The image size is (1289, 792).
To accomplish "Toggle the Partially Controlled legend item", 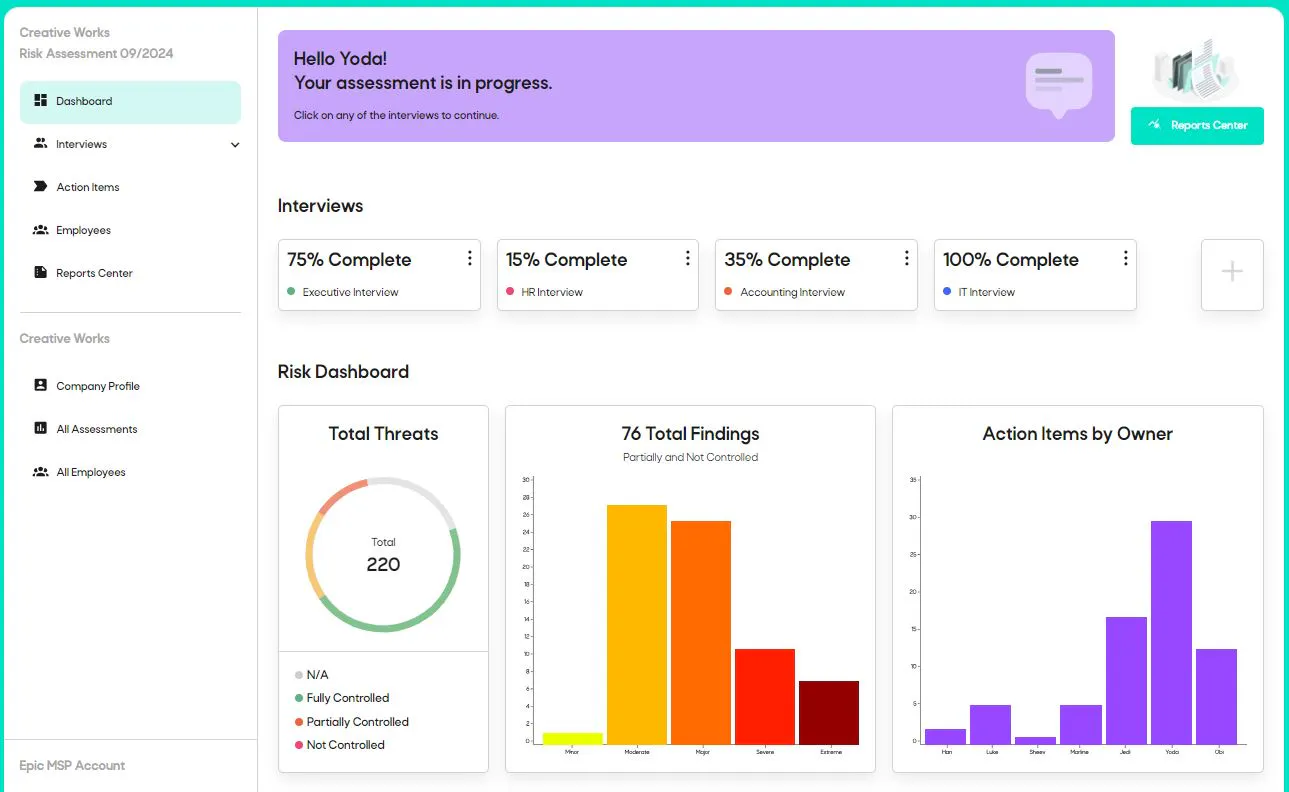I will (352, 722).
